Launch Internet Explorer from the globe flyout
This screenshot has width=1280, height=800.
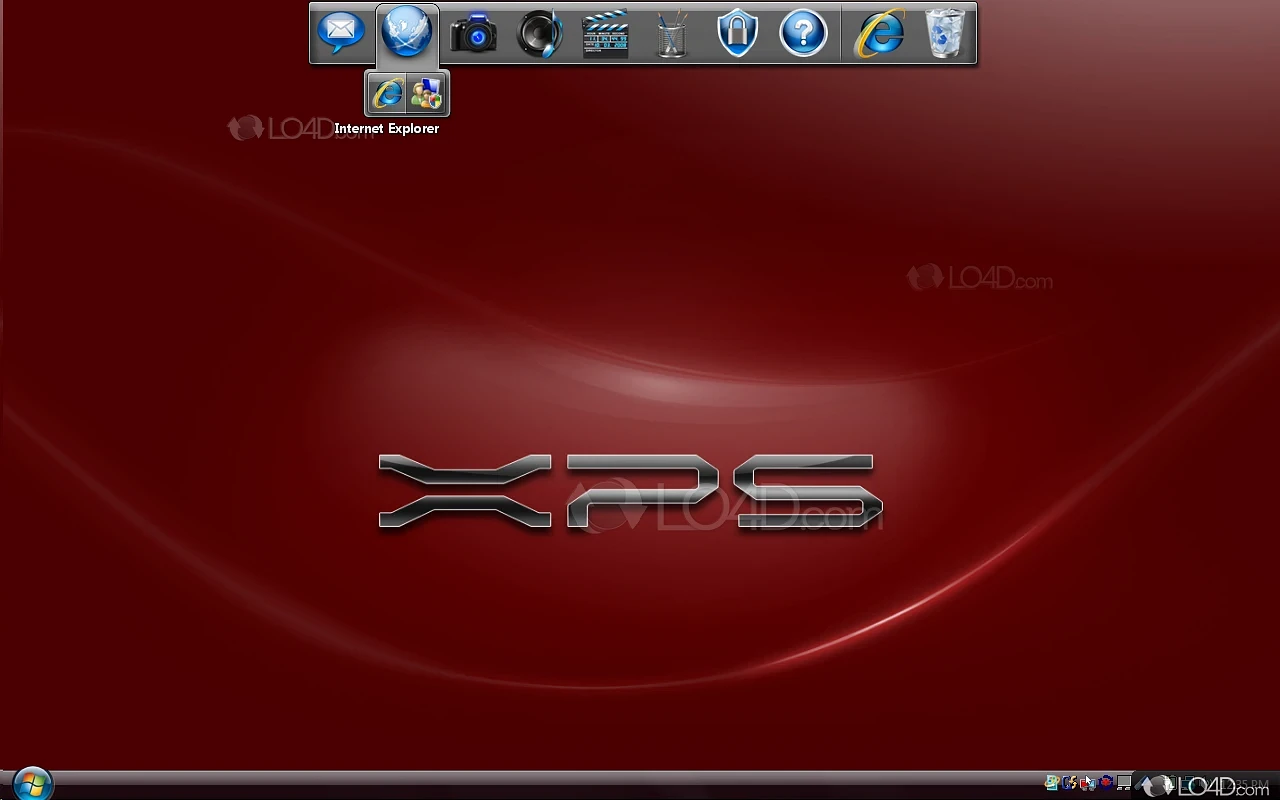(387, 94)
